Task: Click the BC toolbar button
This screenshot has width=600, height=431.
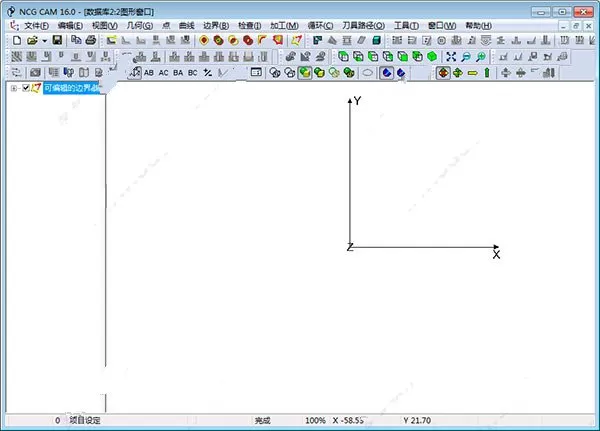Action: 192,73
